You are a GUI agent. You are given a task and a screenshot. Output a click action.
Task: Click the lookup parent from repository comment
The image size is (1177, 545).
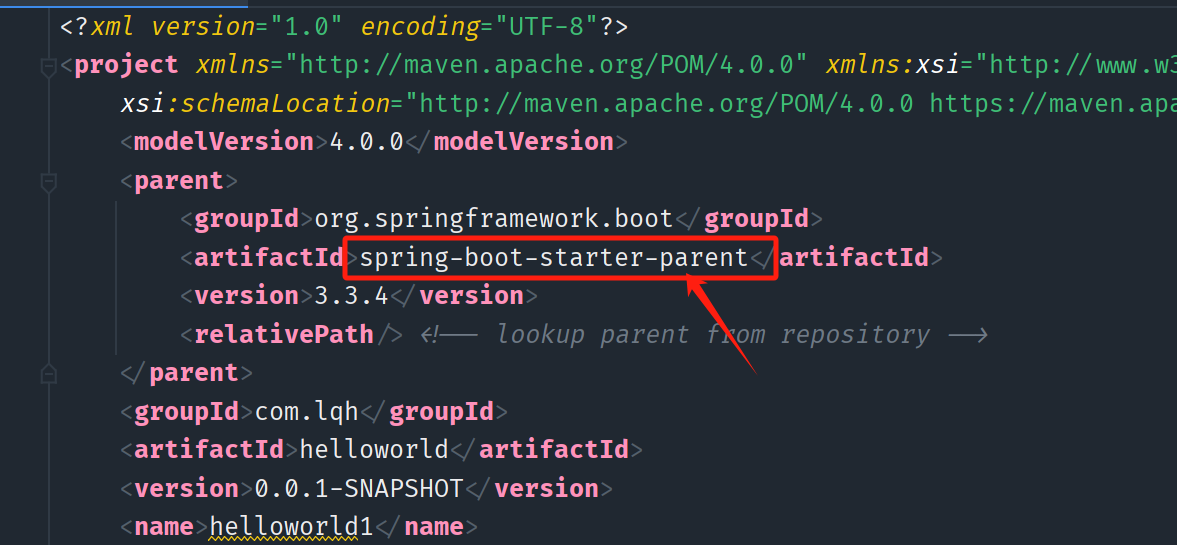coord(704,335)
